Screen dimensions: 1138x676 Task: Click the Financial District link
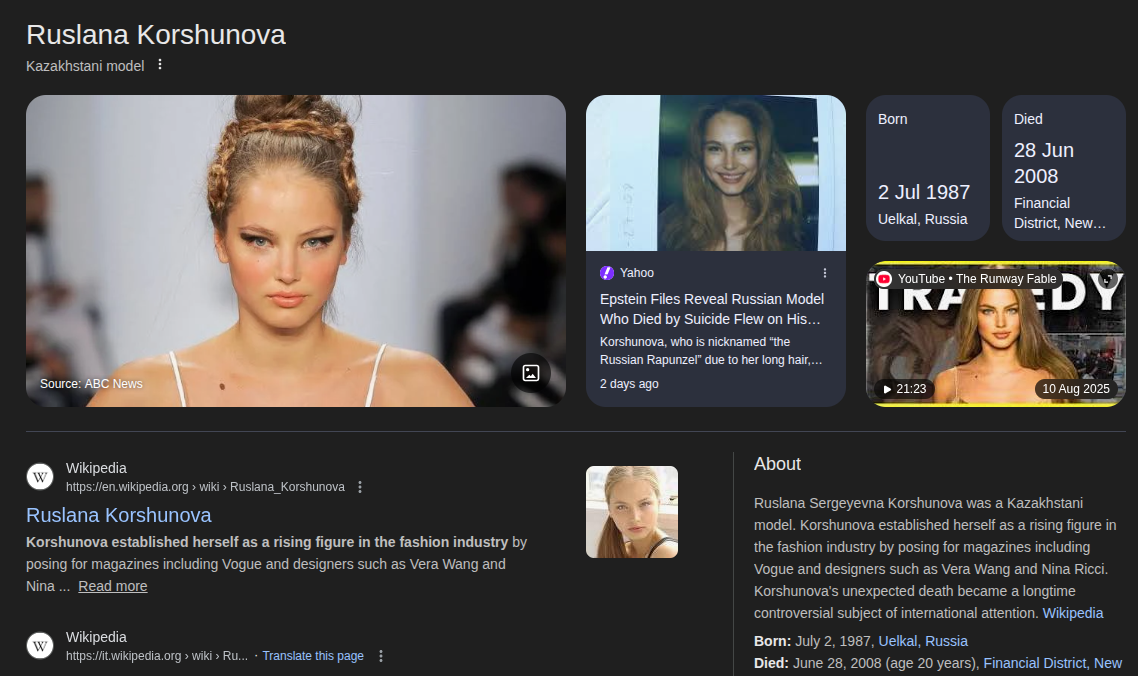click(1034, 663)
